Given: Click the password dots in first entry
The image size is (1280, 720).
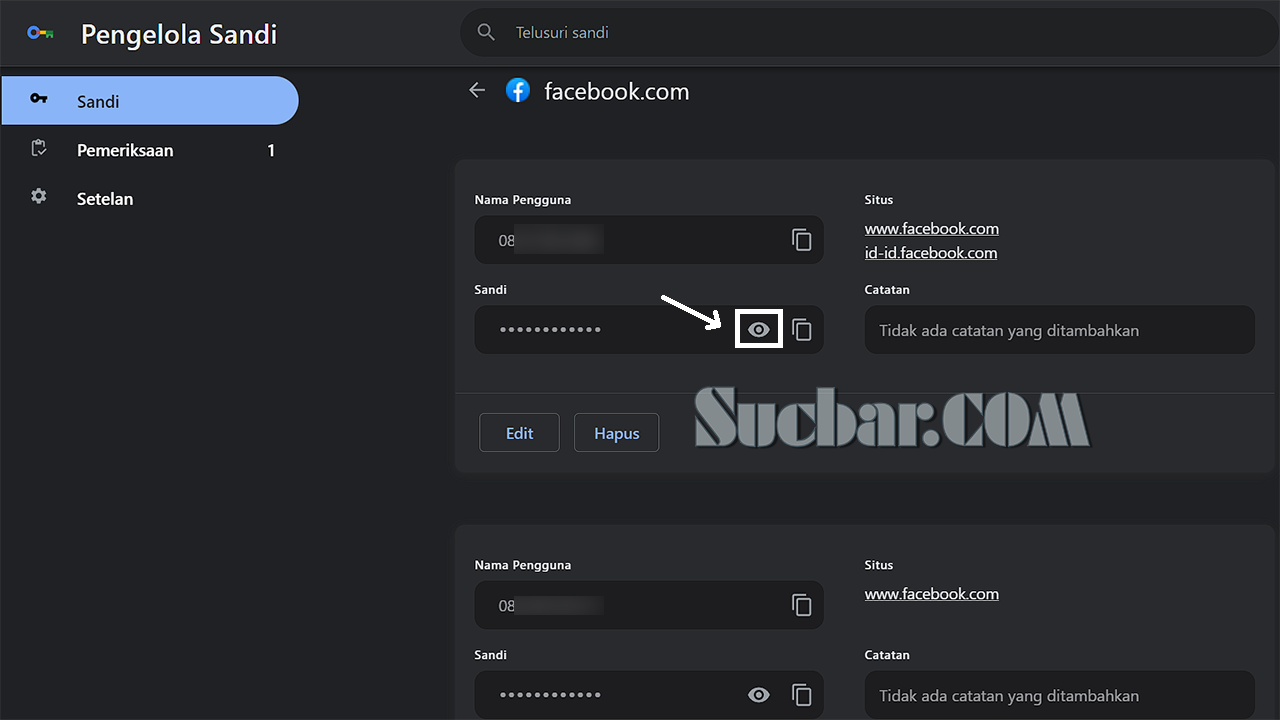Looking at the screenshot, I should tap(550, 330).
